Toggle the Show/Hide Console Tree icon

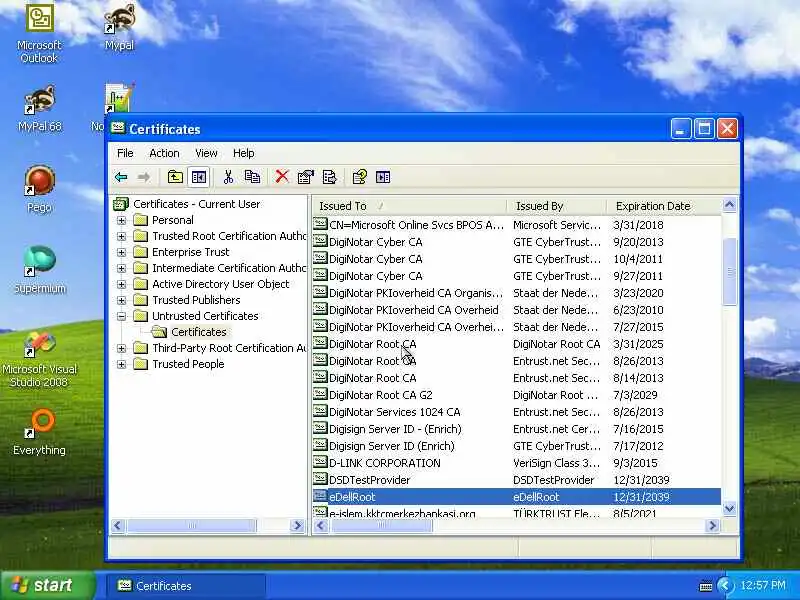pos(198,177)
